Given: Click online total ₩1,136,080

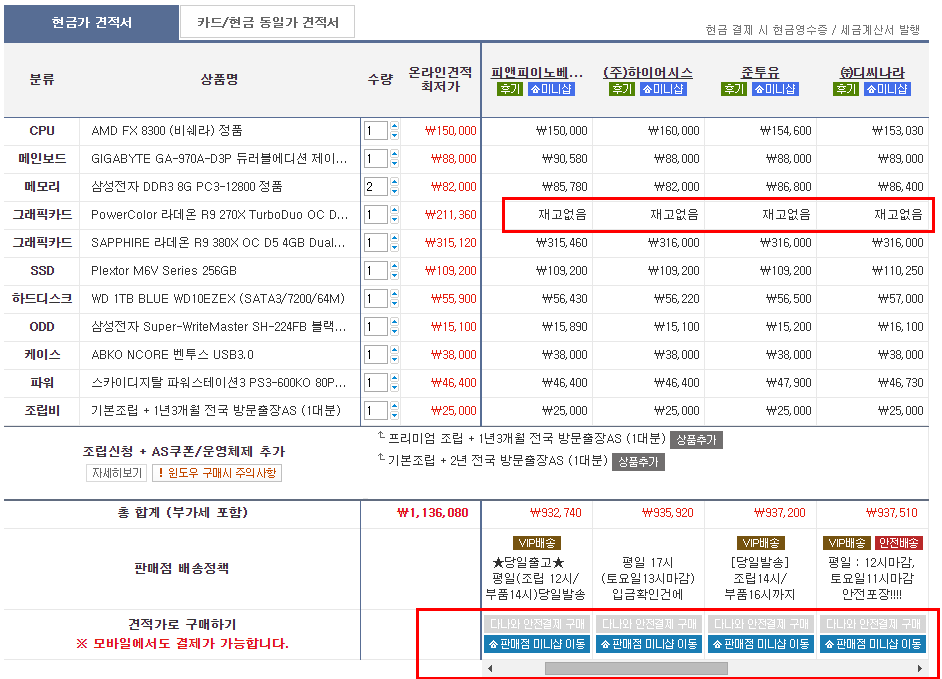Looking at the screenshot, I should pos(433,513).
